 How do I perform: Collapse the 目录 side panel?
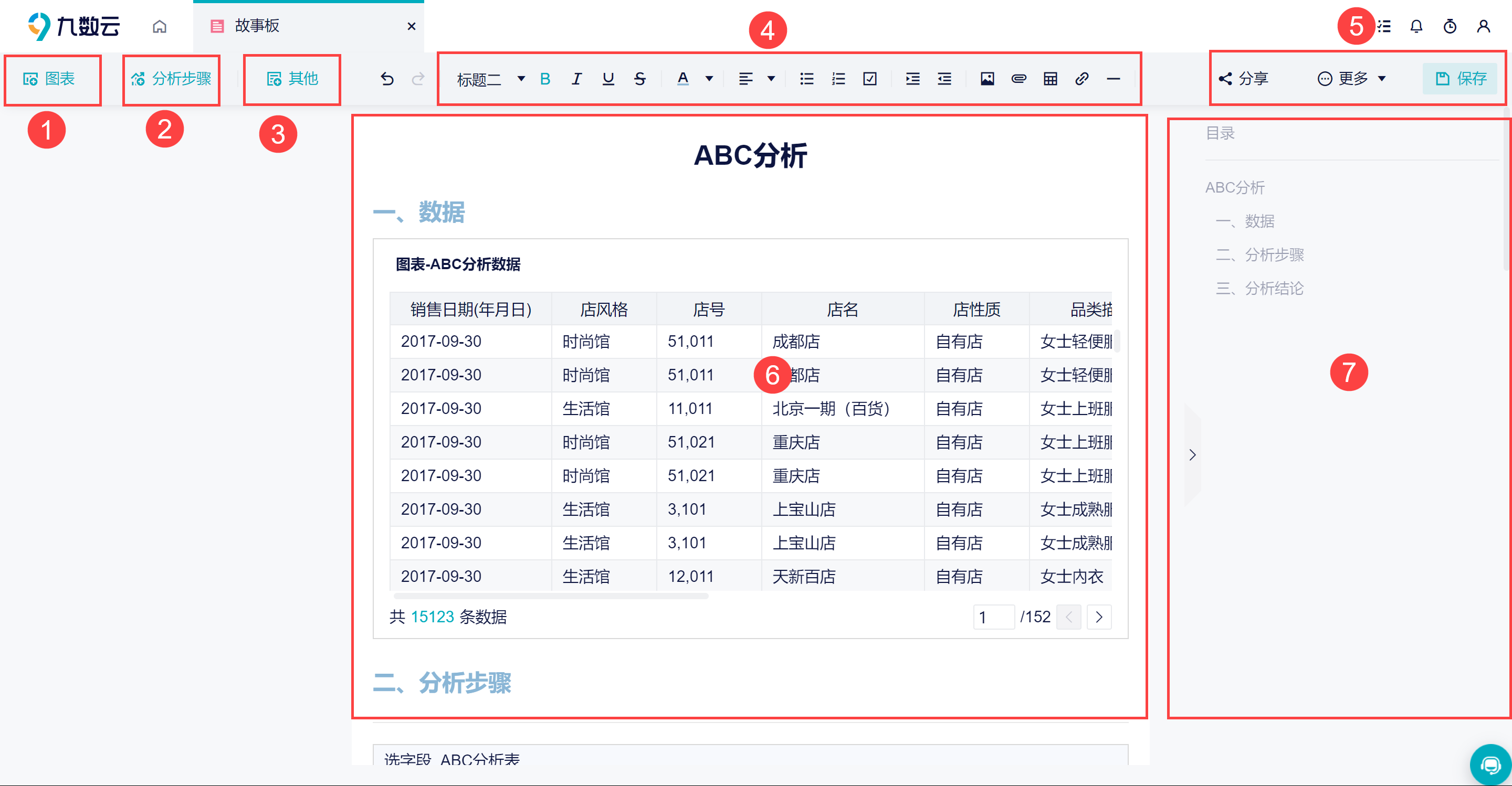click(1192, 455)
